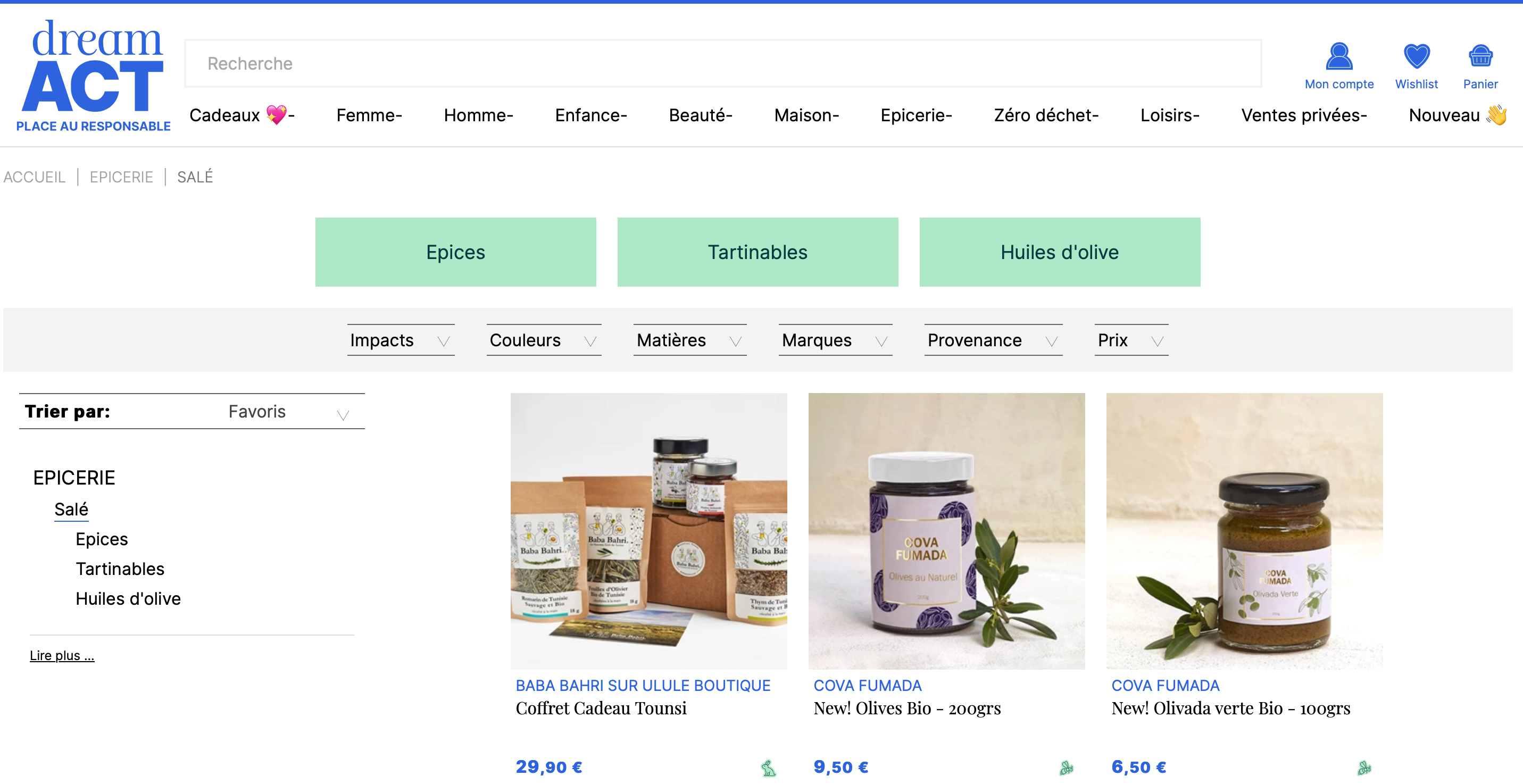Open New! Olivada verte Bio - 100grs title

point(1230,708)
